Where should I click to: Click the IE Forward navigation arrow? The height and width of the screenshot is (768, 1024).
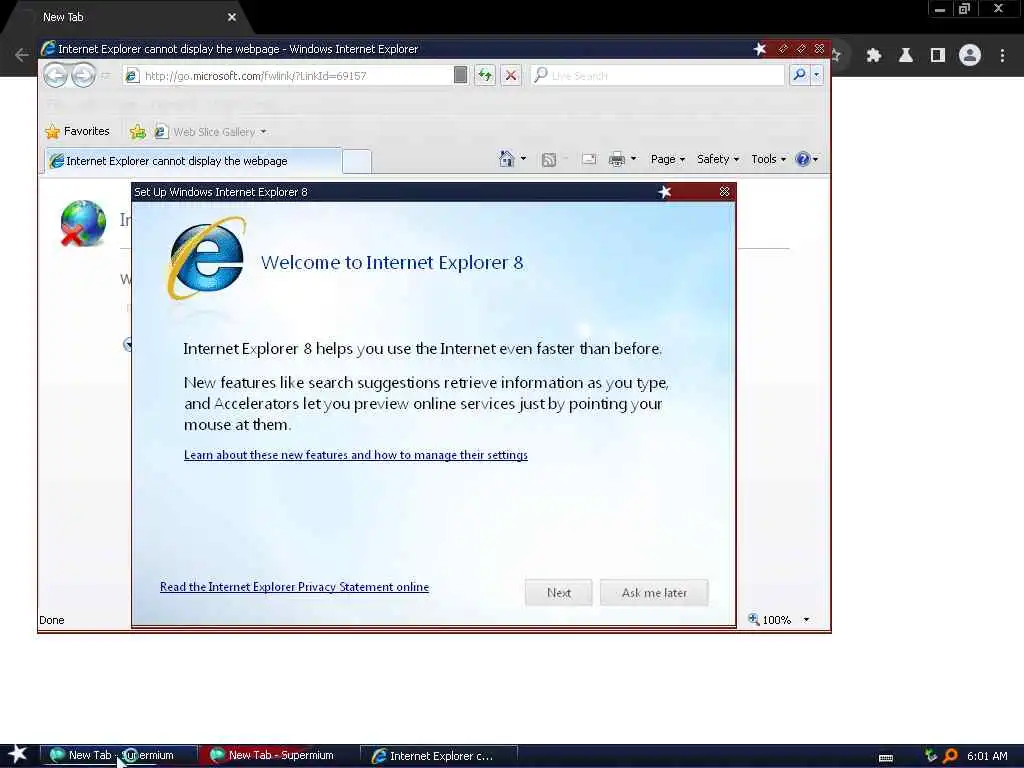(83, 75)
